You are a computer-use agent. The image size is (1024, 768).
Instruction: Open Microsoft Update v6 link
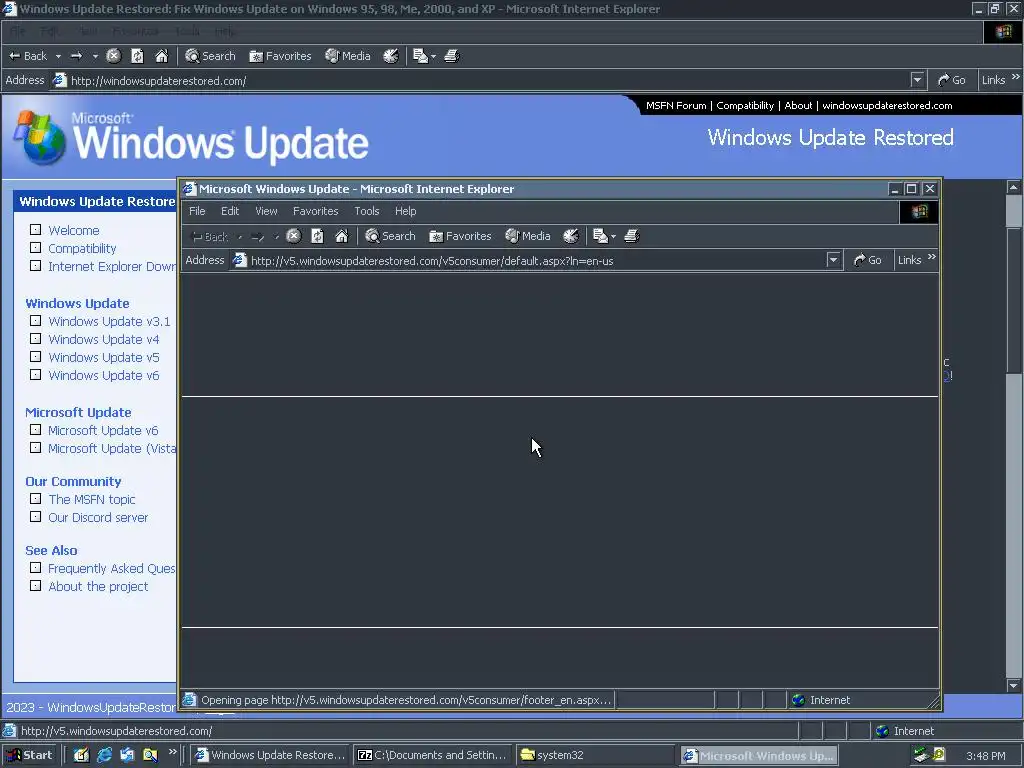coord(103,430)
